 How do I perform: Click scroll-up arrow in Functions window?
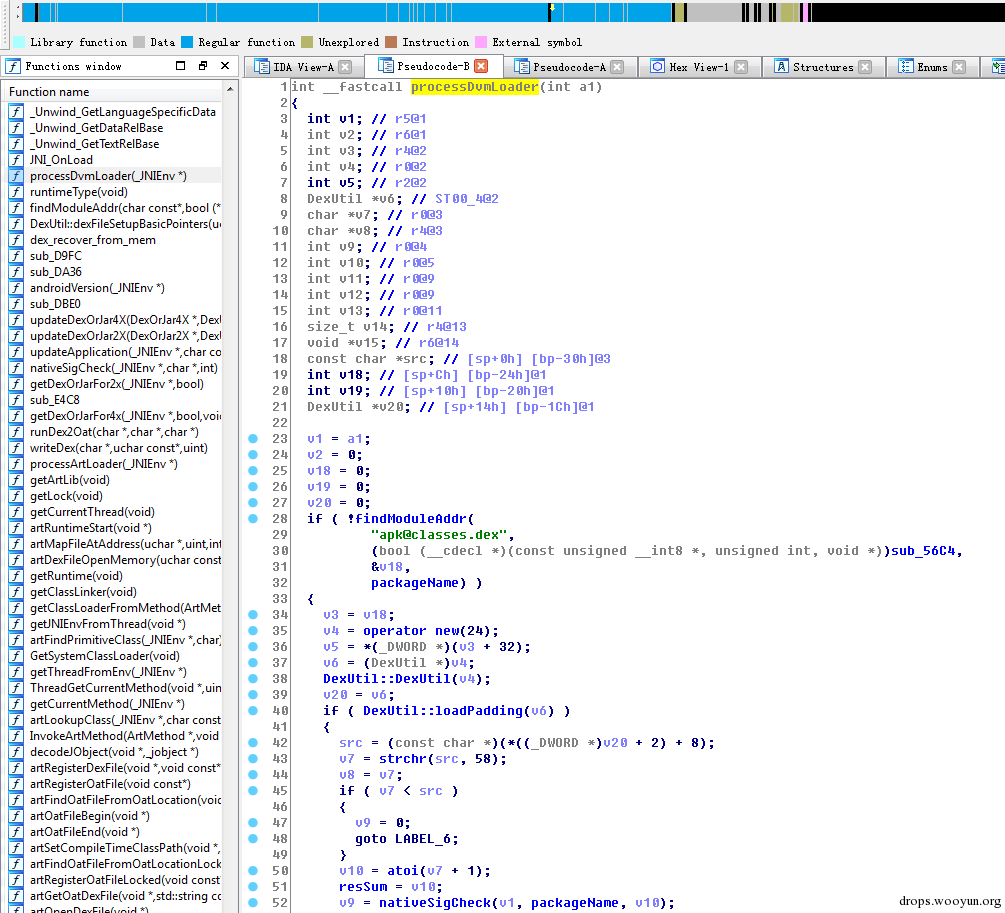[230, 91]
